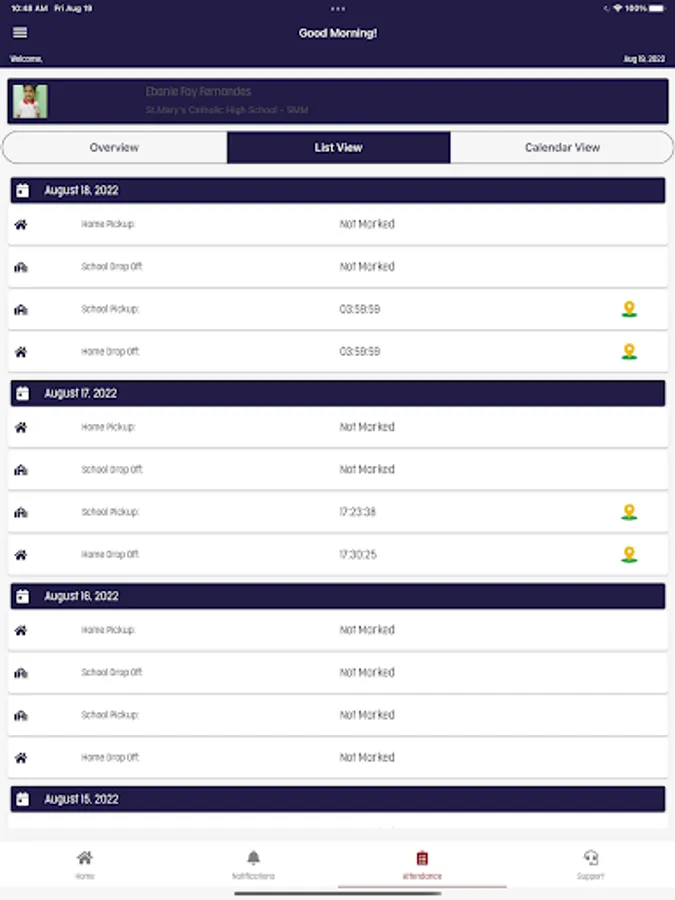Tap map pin for August 18 School Pickup
675x900 pixels.
(629, 309)
